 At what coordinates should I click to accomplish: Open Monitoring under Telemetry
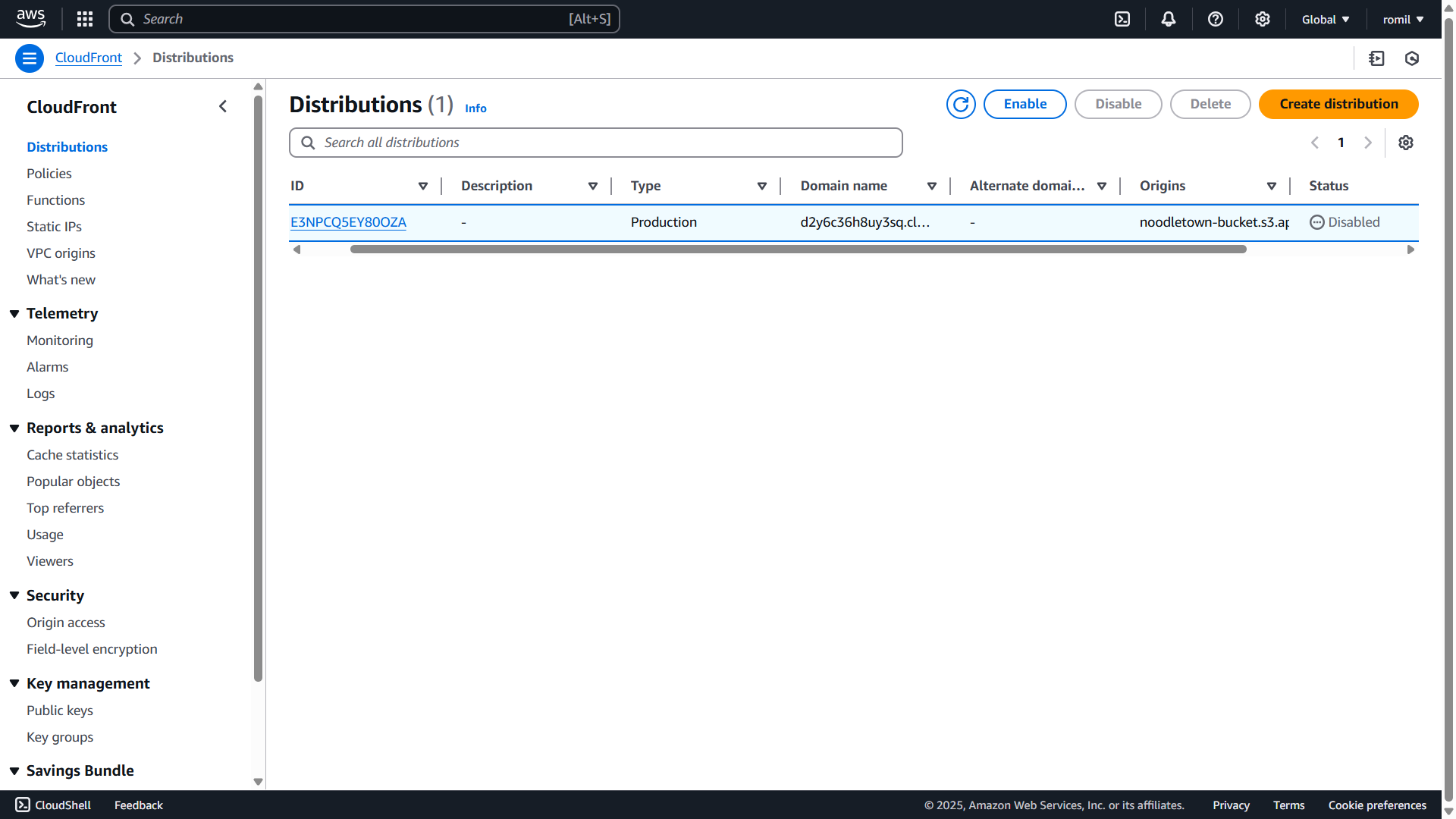60,340
